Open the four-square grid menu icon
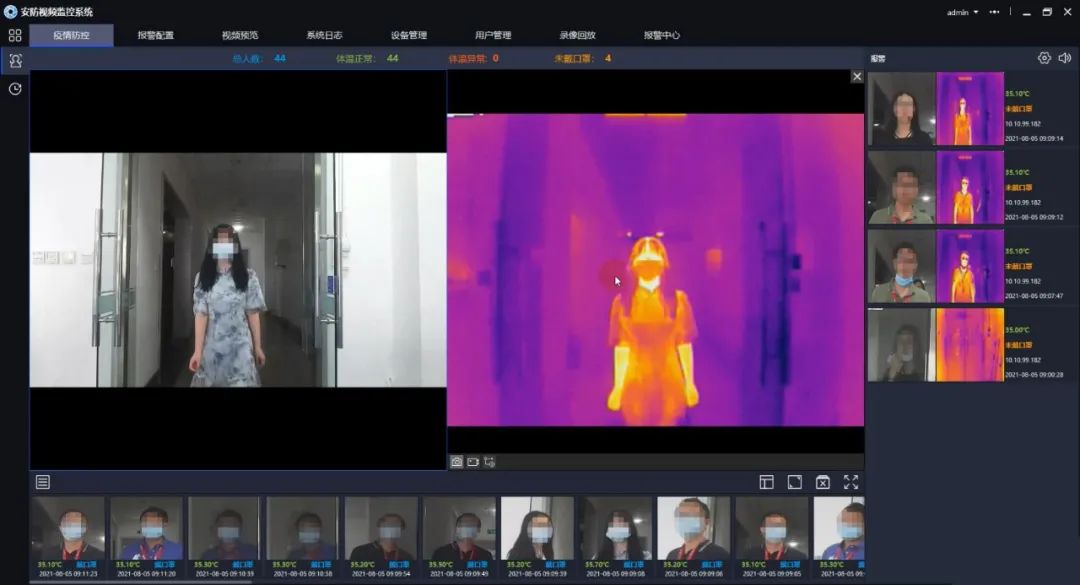 [14, 35]
